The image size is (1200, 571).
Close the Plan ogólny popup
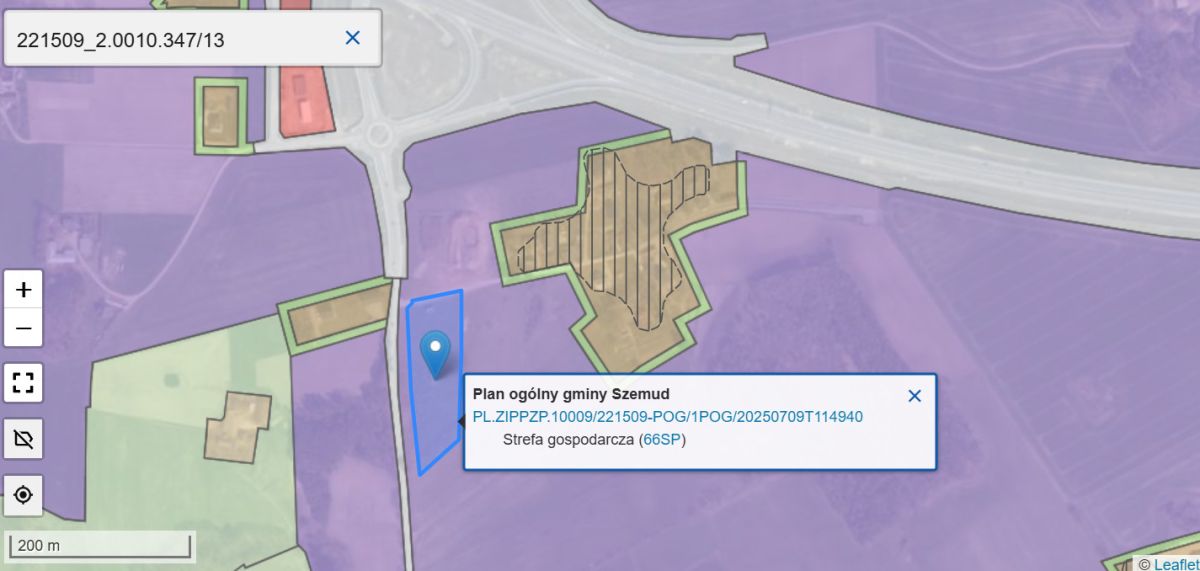[x=914, y=396]
